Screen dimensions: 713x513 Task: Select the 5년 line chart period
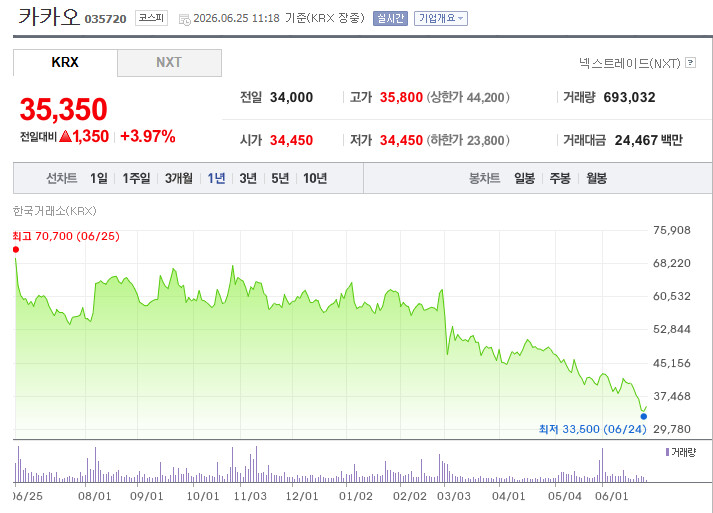coord(280,178)
